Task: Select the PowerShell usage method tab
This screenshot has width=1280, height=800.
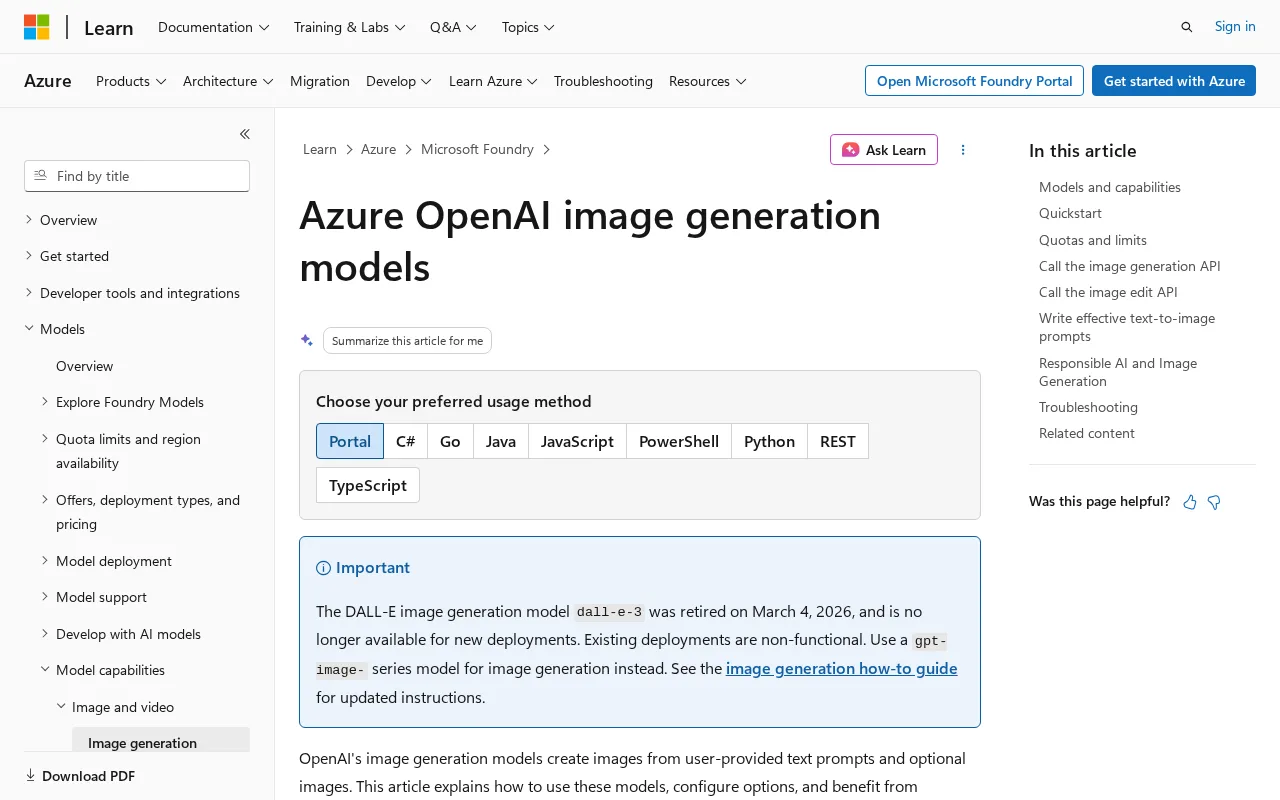Action: (x=679, y=441)
